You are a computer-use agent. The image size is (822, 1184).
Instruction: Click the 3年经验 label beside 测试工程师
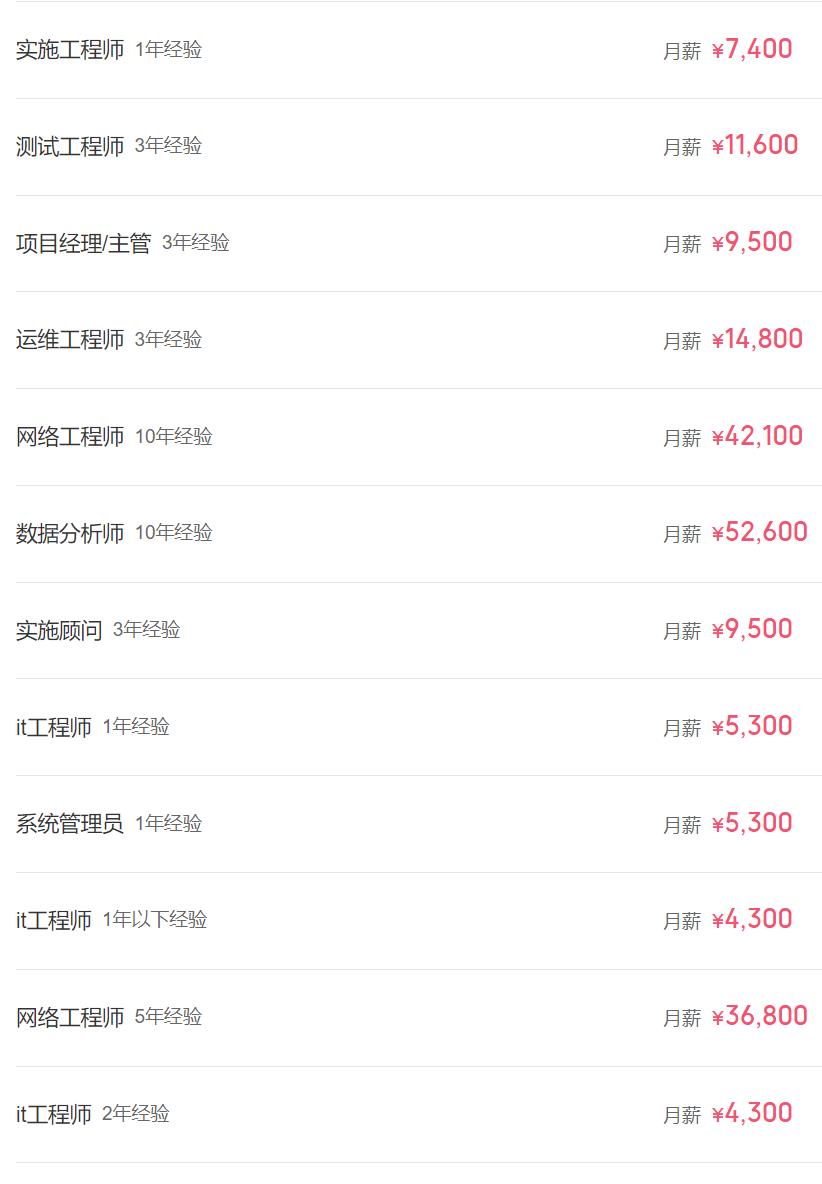[168, 146]
